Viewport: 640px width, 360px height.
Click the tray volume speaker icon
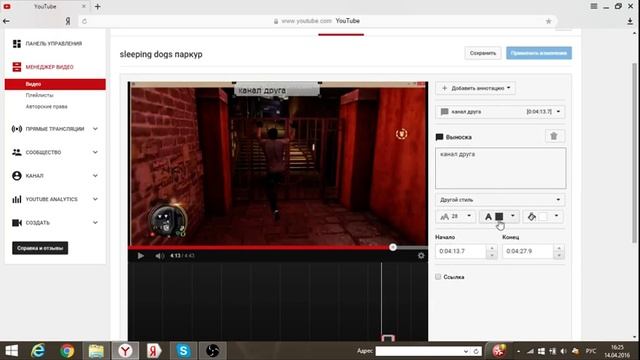tap(564, 351)
